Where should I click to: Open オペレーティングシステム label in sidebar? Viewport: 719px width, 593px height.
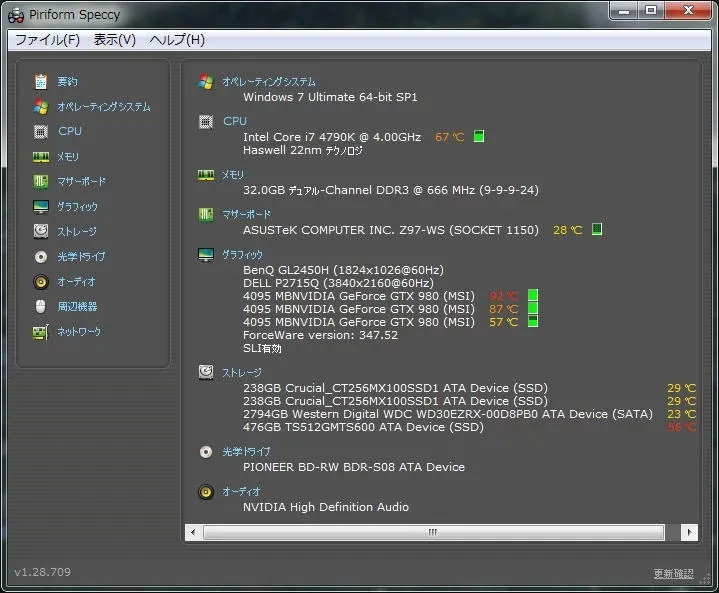click(104, 106)
